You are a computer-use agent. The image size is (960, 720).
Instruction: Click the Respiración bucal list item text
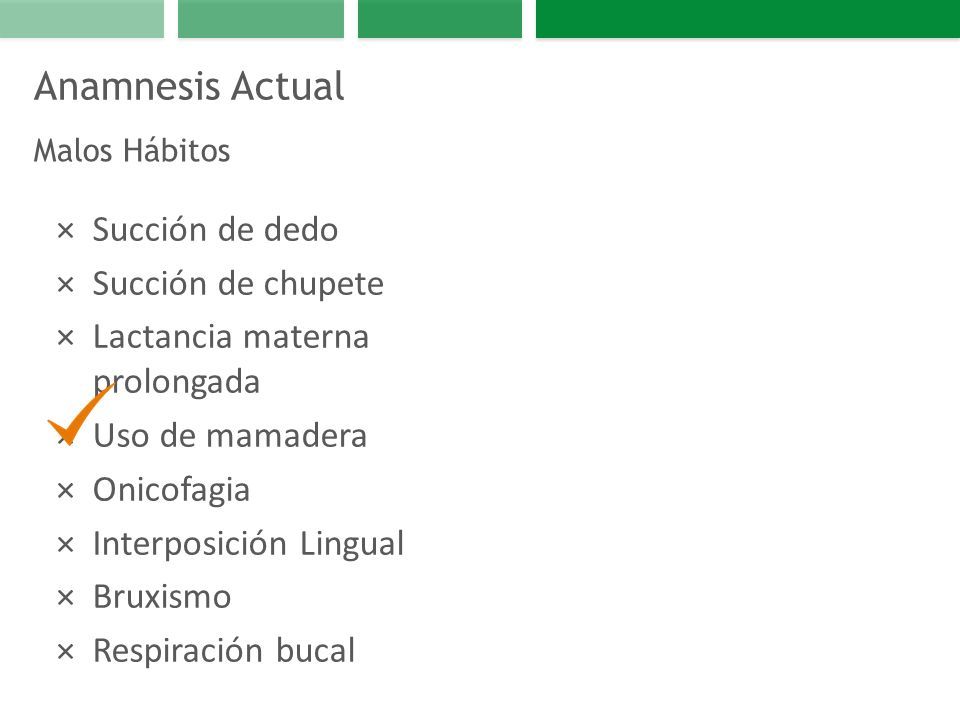click(224, 651)
